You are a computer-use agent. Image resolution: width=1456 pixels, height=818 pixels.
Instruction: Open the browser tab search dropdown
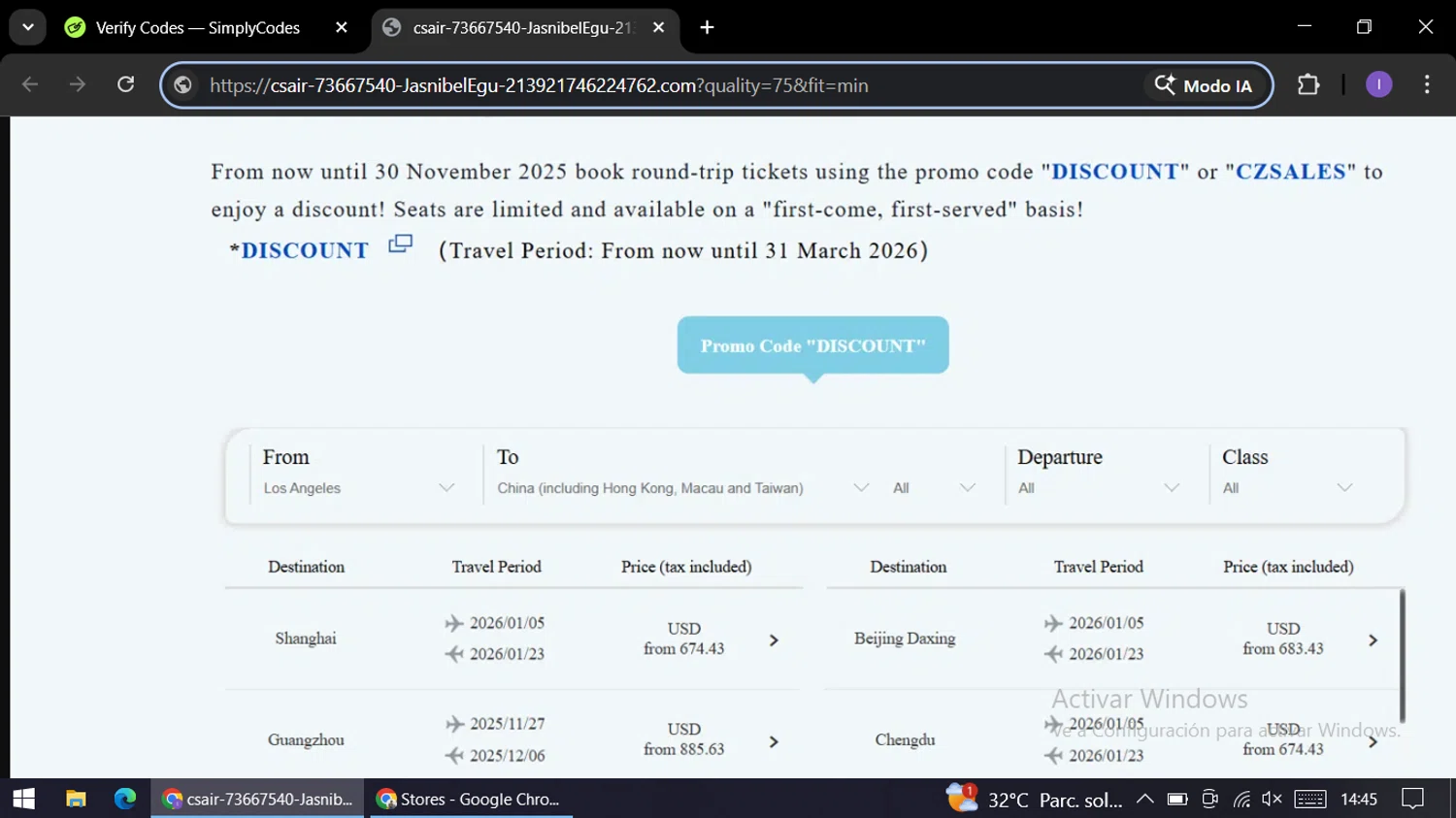pyautogui.click(x=28, y=27)
